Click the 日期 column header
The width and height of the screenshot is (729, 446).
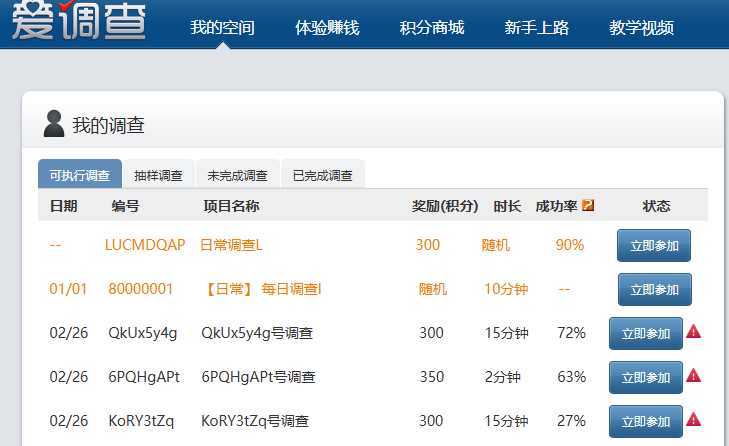(x=64, y=206)
